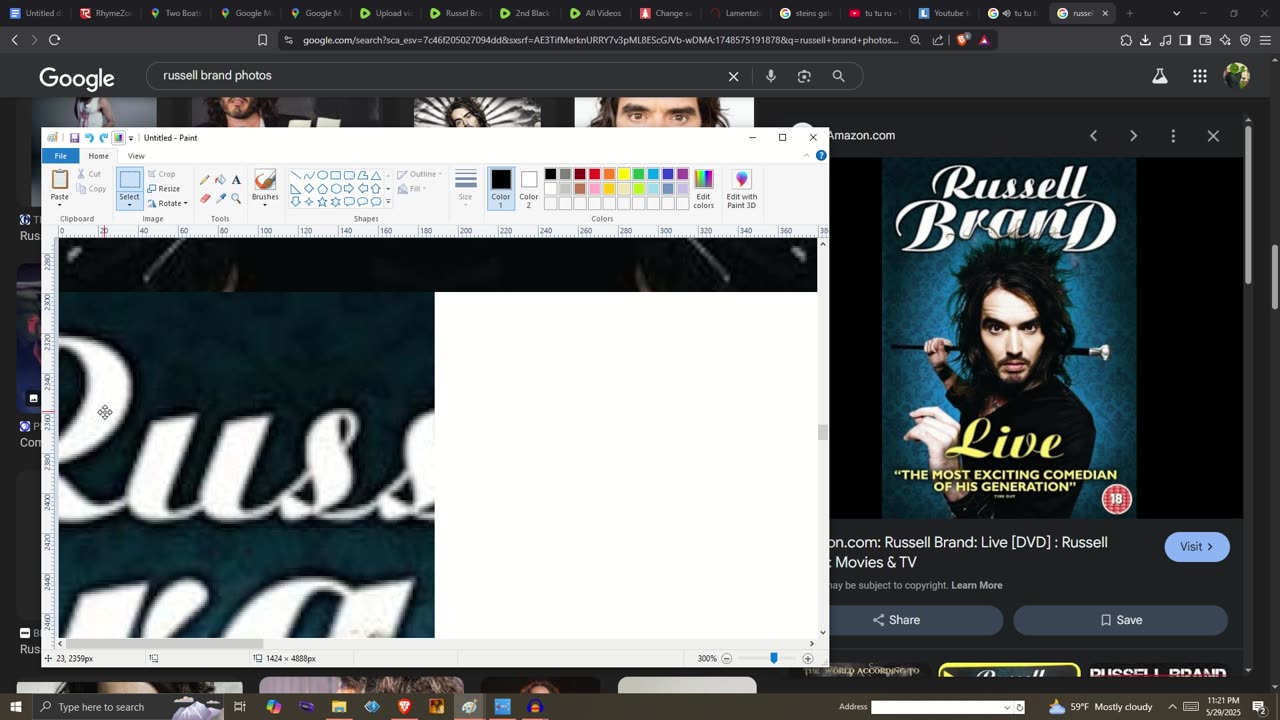This screenshot has width=1280, height=720.
Task: Activate the Color picker eyedropper tool
Action: 220,198
